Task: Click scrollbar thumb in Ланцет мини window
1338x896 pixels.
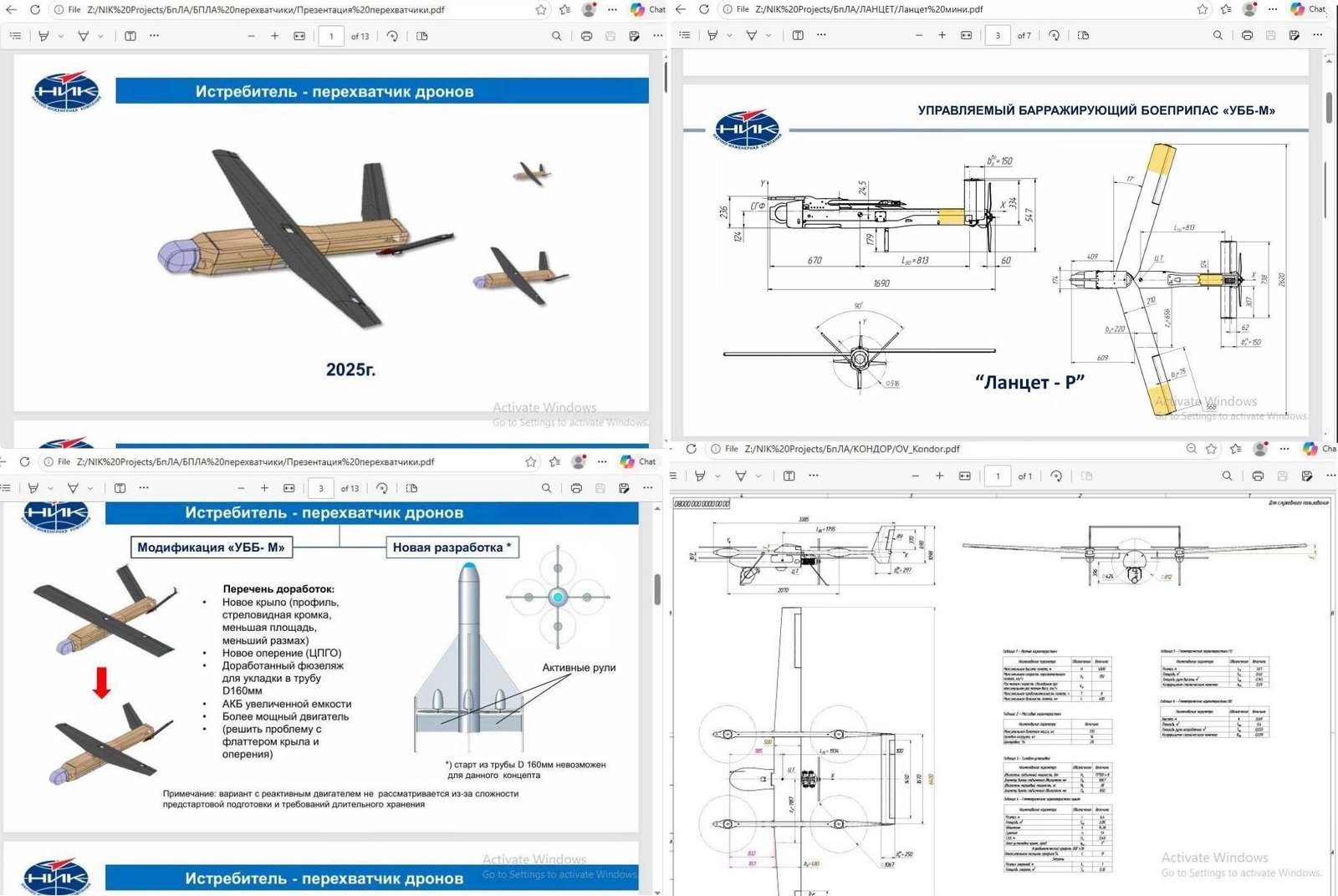Action: [1329, 107]
